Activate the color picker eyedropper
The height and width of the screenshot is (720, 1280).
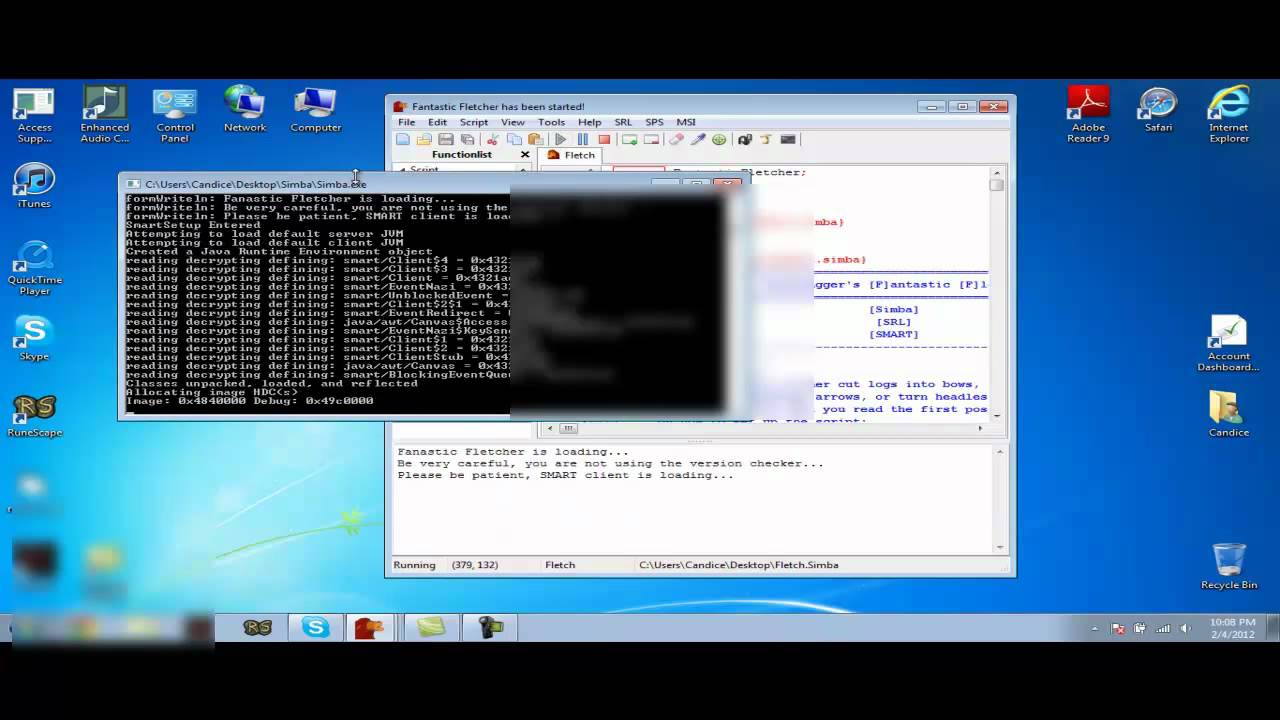click(698, 140)
